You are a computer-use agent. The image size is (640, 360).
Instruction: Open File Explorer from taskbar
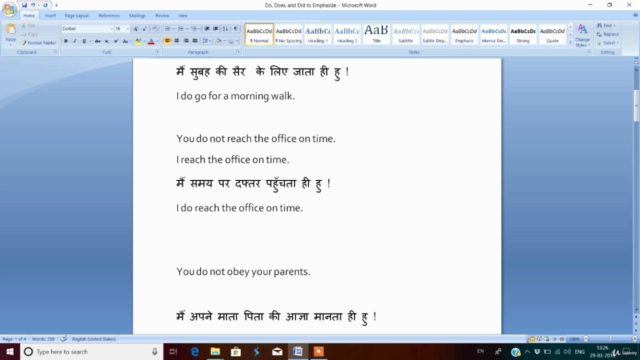215,351
